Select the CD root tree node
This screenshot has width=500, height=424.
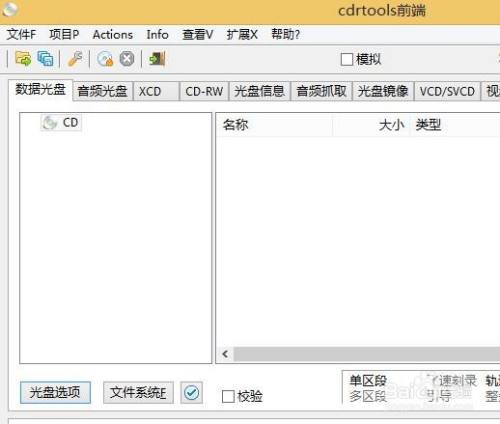pyautogui.click(x=61, y=123)
